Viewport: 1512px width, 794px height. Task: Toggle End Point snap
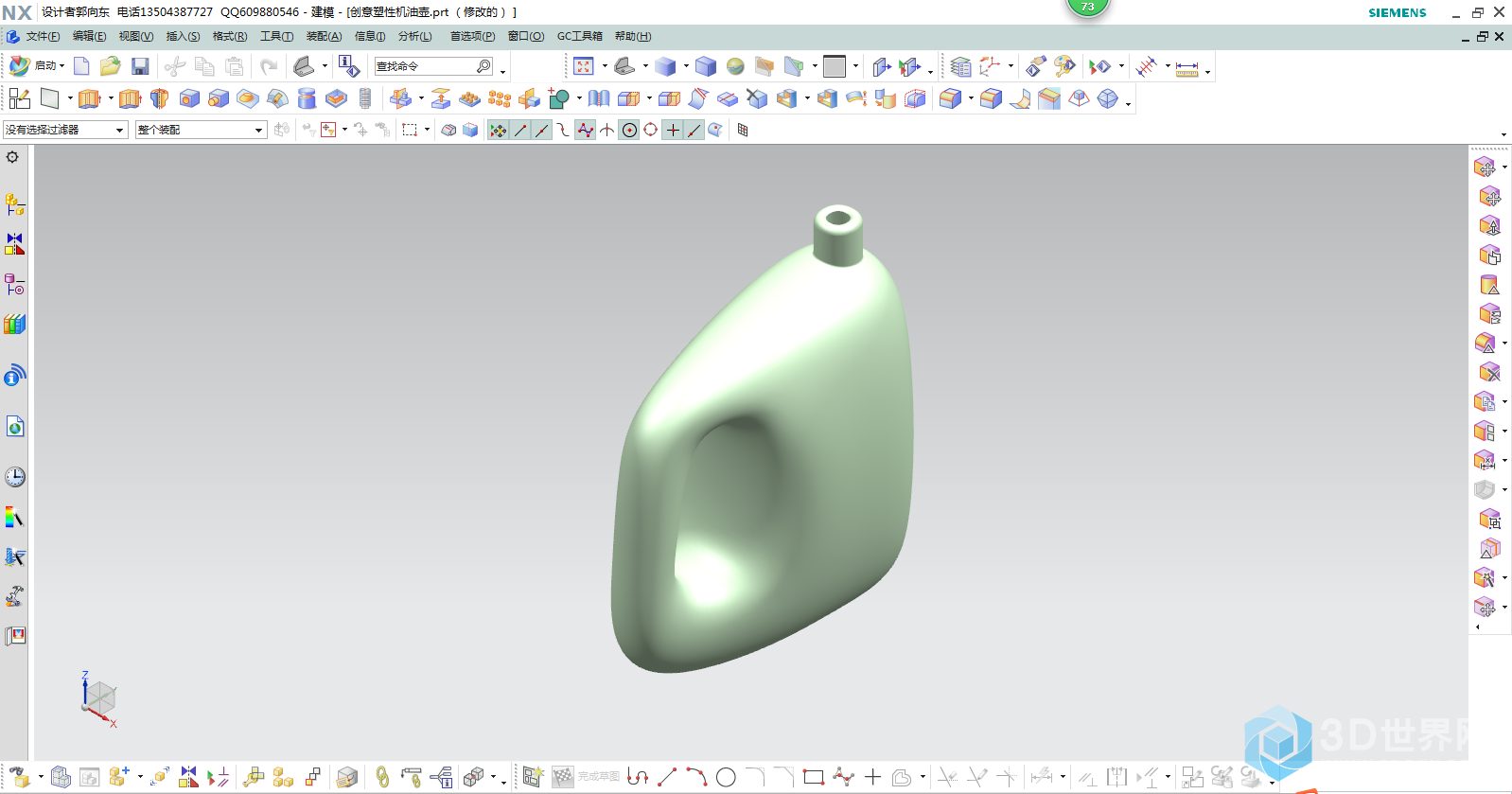520,131
